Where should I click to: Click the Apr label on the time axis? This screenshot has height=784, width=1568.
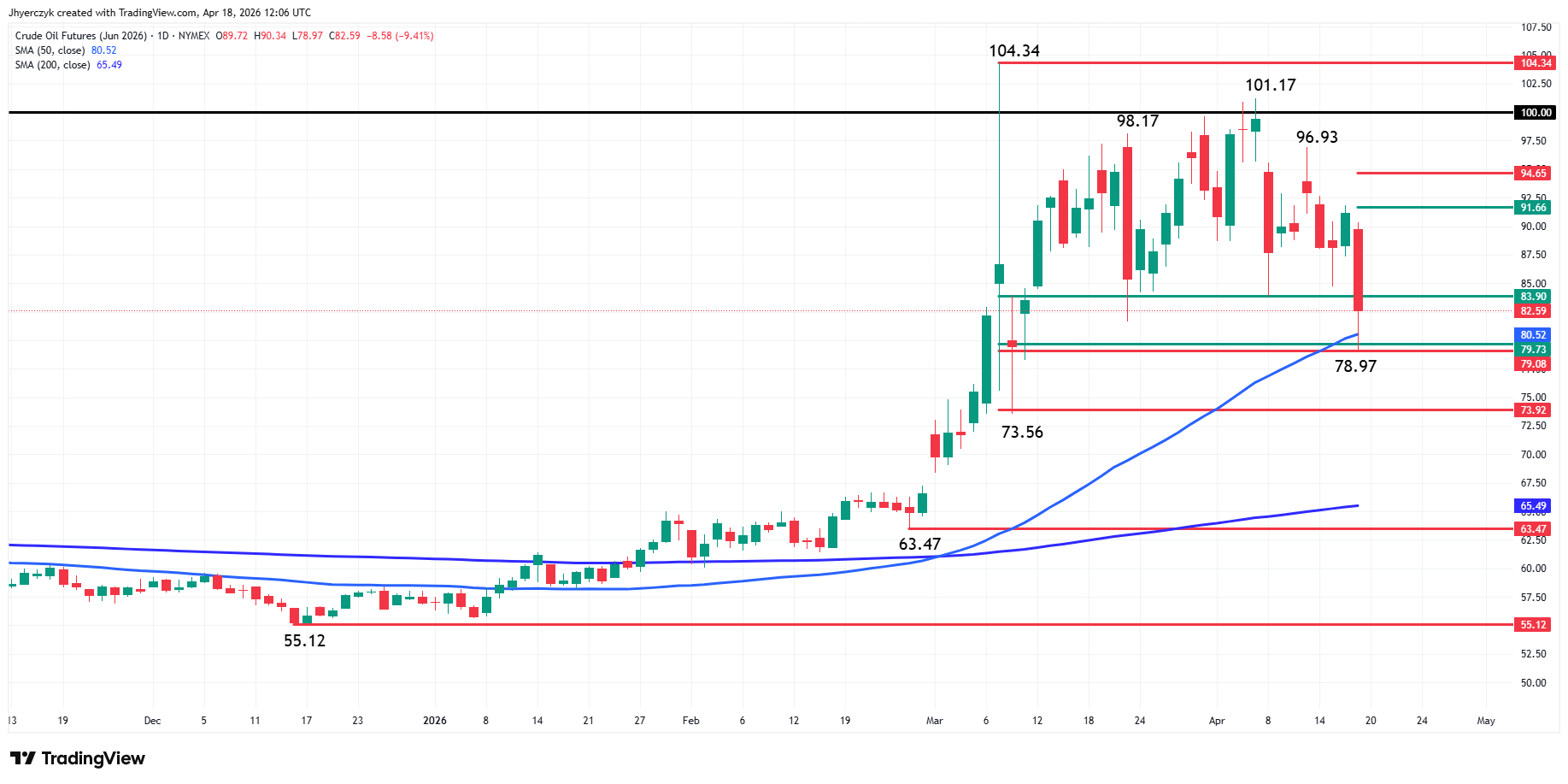point(1217,721)
